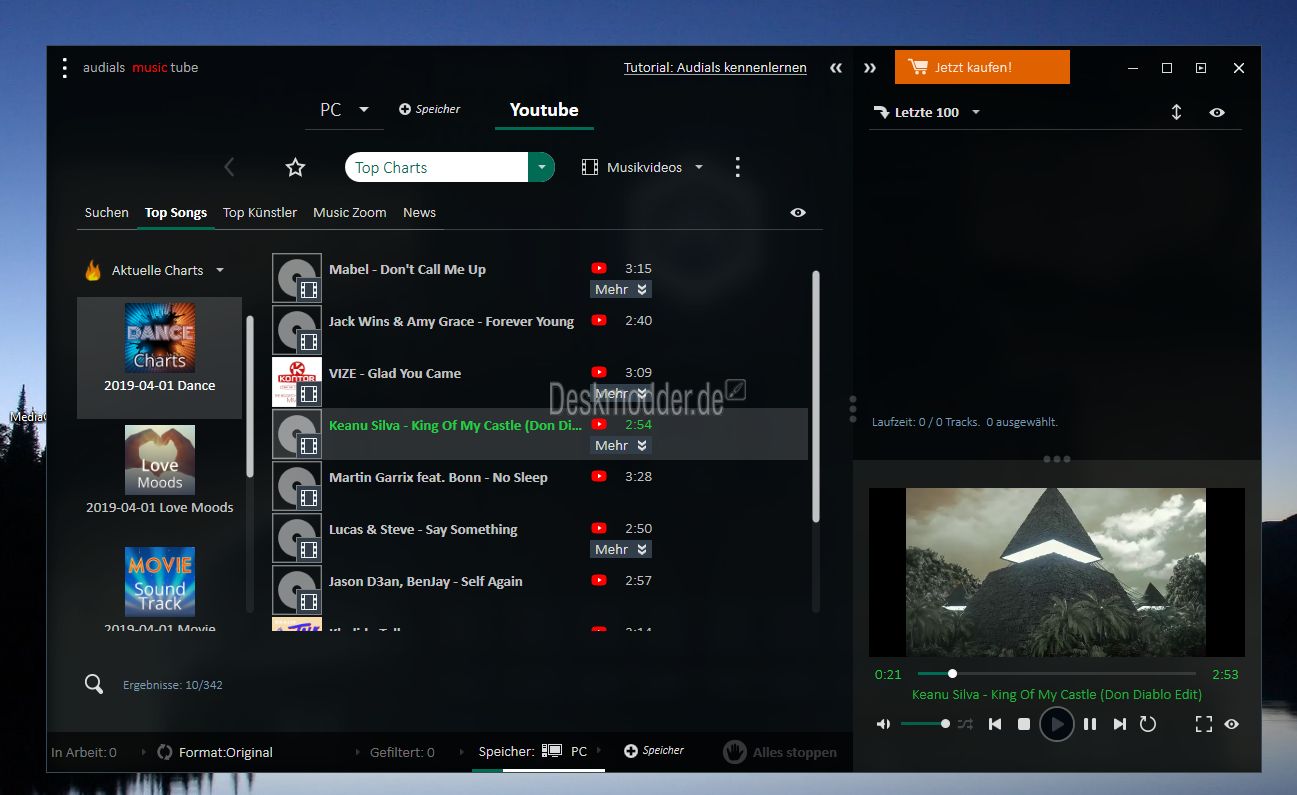Screen dimensions: 1297x795
Task: Click the YouTube icon on Jack Wins track
Action: click(x=599, y=320)
